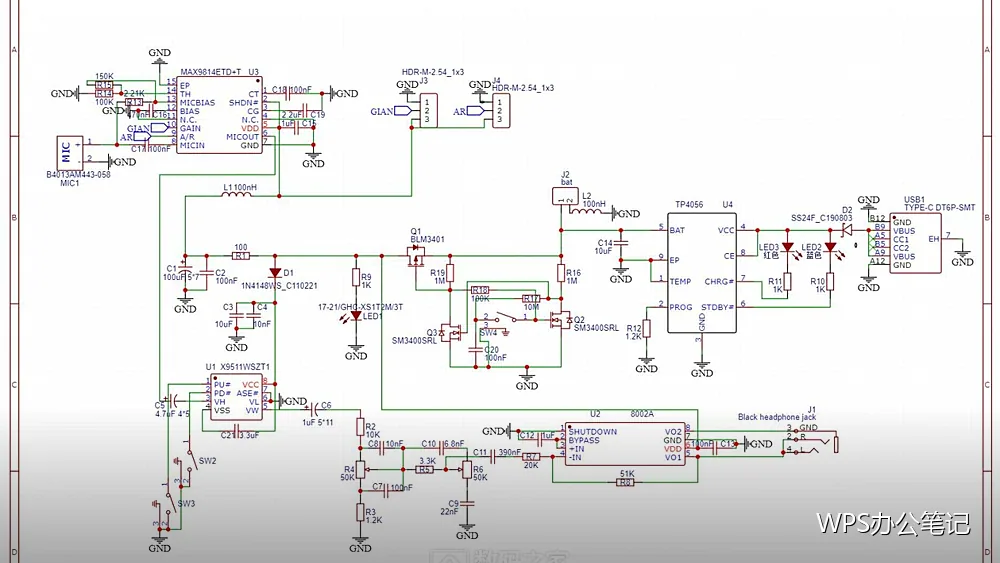Select the MAX9814ETD+T U3 amplifier chip body
The width and height of the screenshot is (1000, 563).
[x=219, y=115]
